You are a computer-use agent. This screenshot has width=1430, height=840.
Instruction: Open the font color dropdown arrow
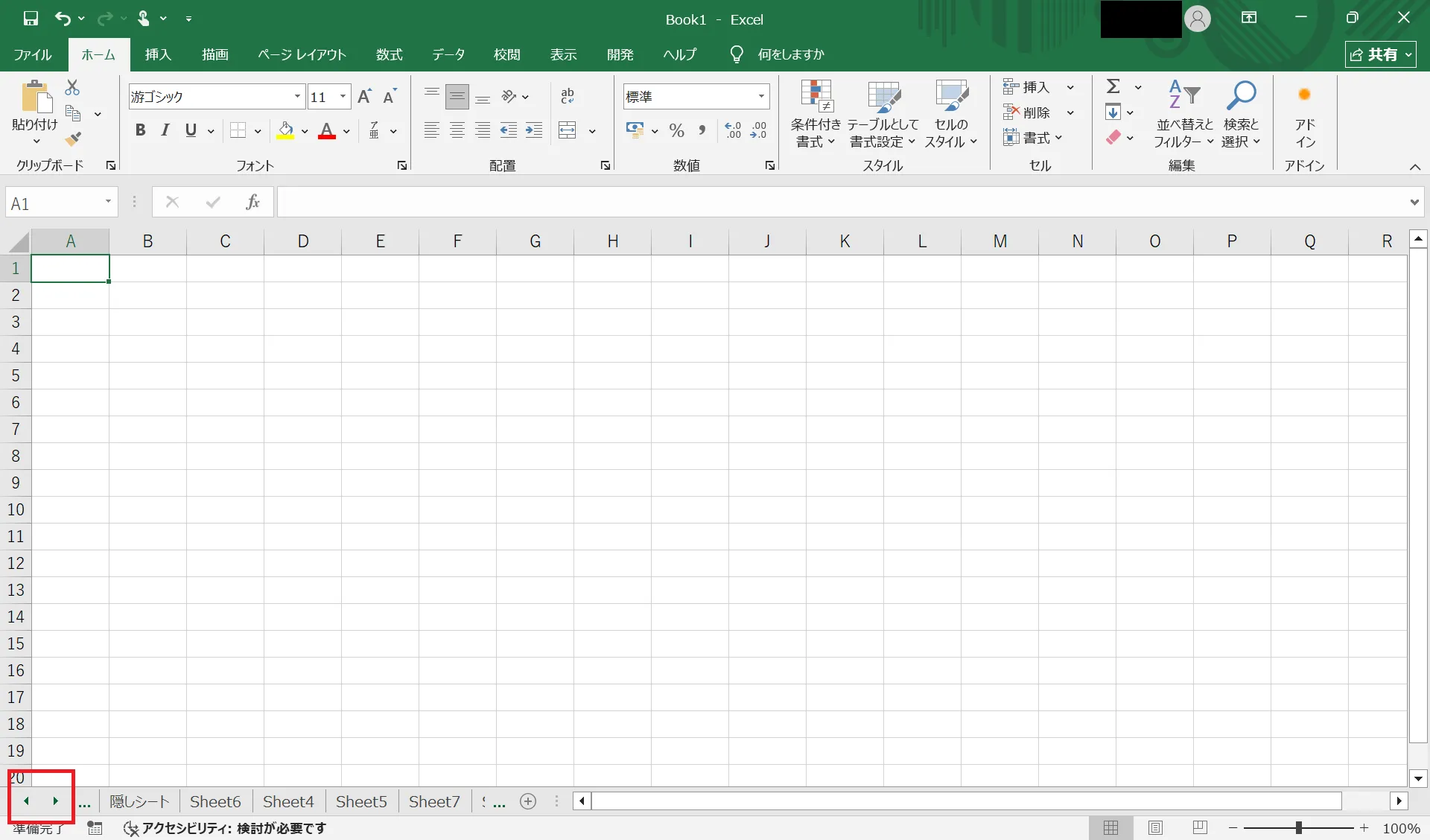347,132
